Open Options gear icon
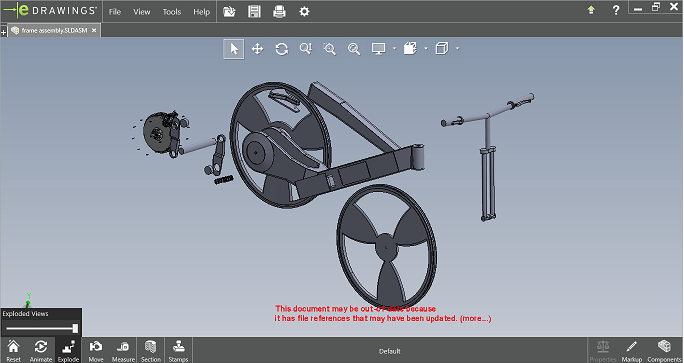Viewport: 684px width, 363px height. pos(304,12)
